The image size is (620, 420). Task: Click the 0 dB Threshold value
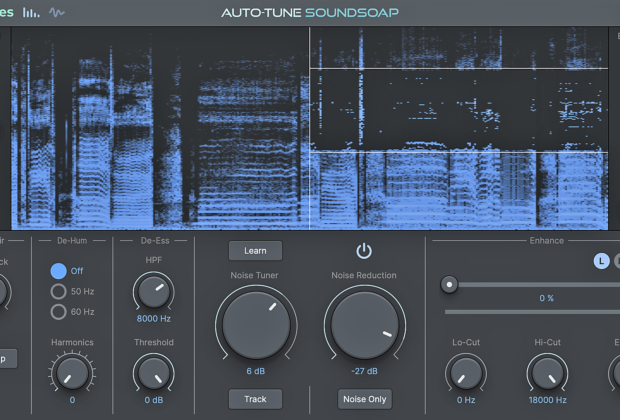point(154,400)
